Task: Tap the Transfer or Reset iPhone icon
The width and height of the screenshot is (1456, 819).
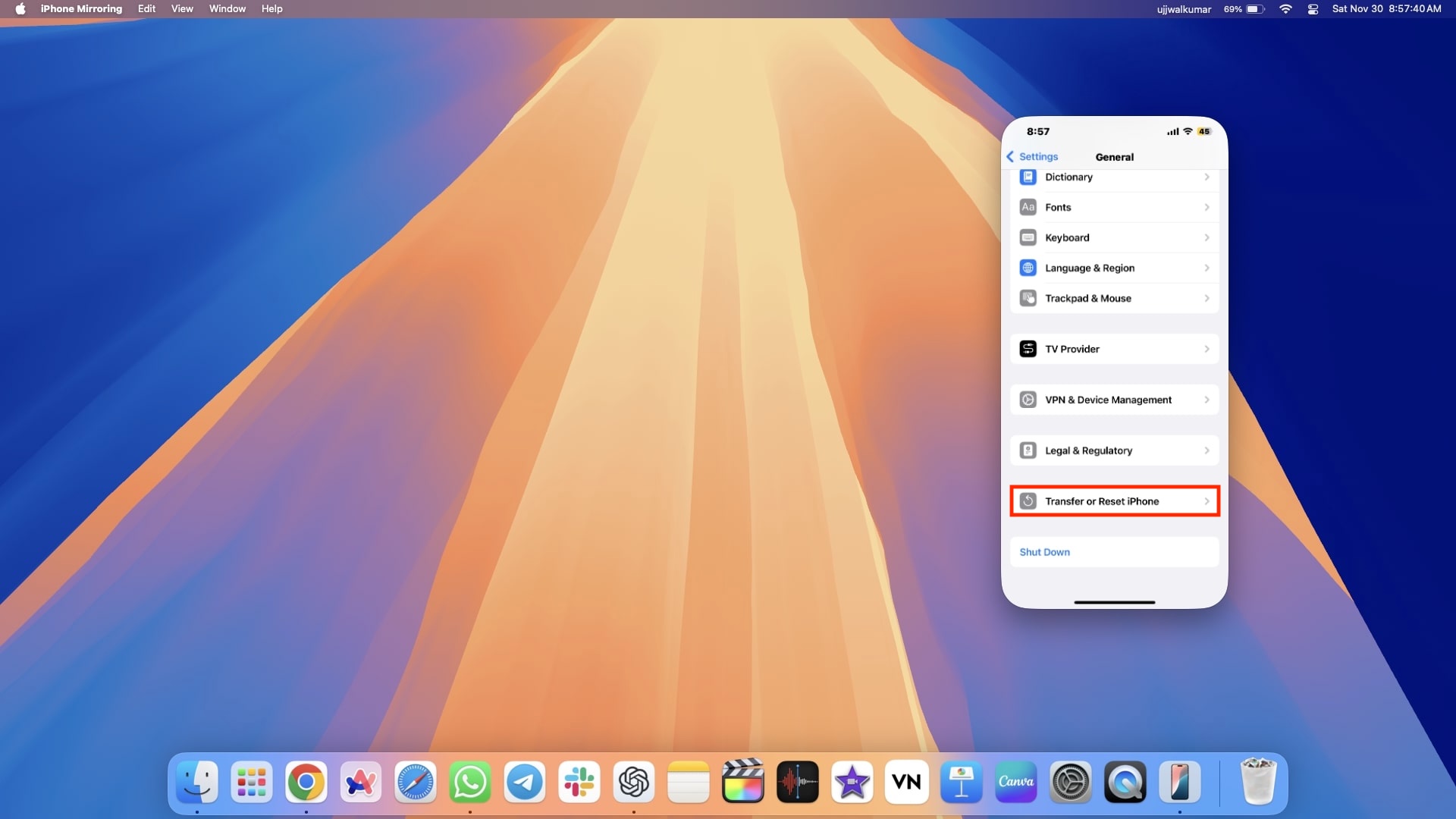Action: point(1028,501)
